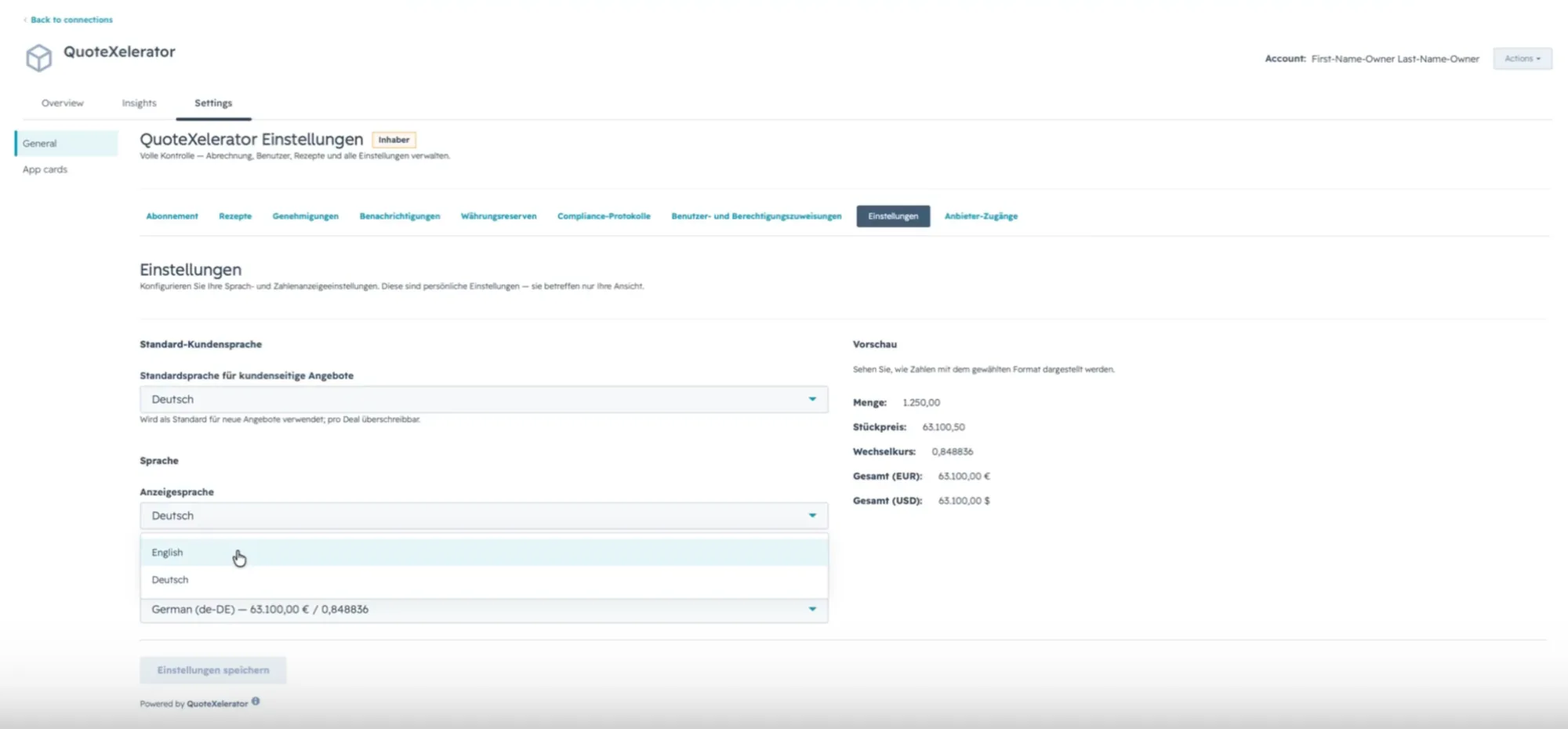Viewport: 1568px width, 729px height.
Task: Click the Powered by QuoteXelerator link
Action: (x=217, y=704)
